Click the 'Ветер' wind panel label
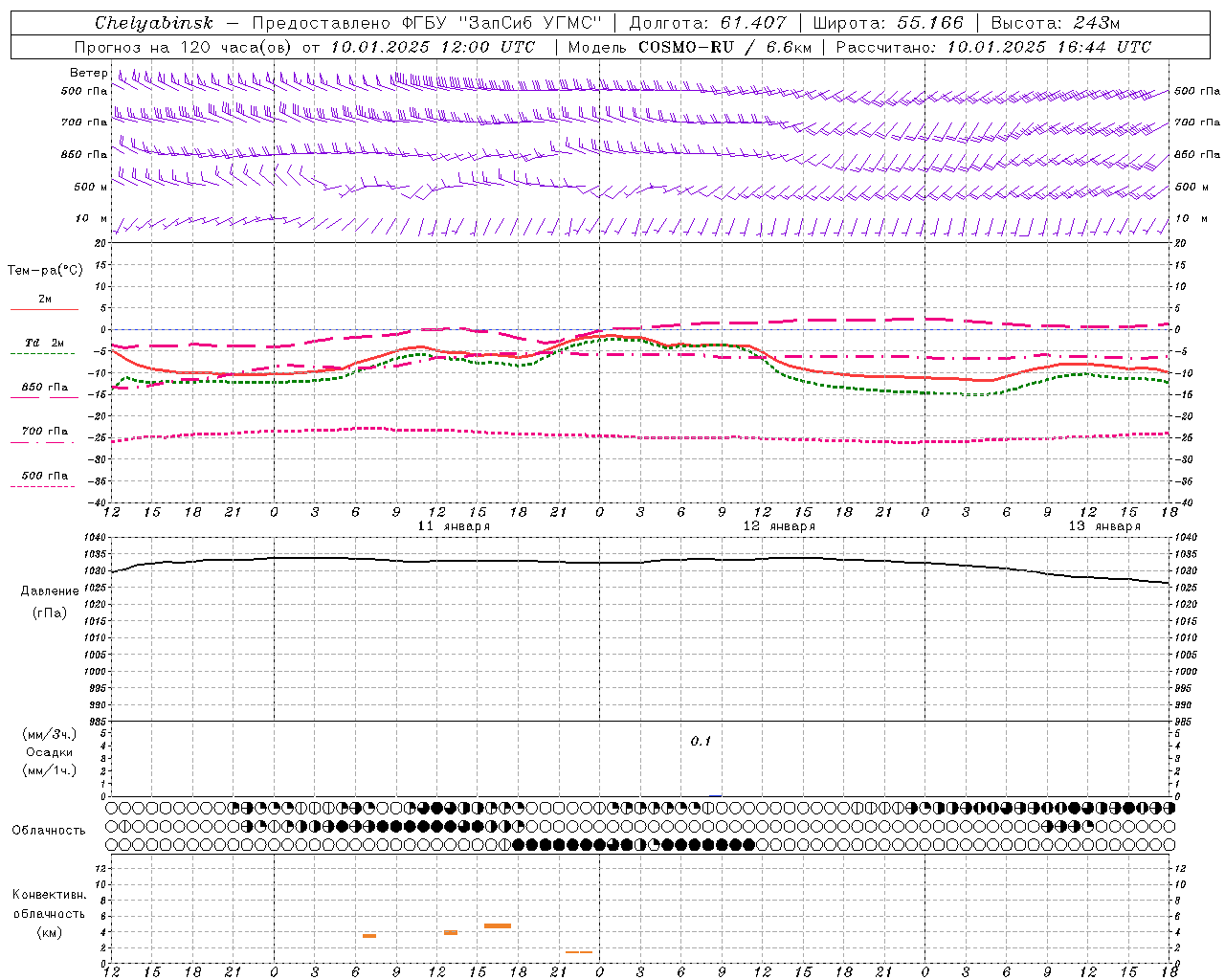This screenshot has height=980, width=1225. click(88, 73)
